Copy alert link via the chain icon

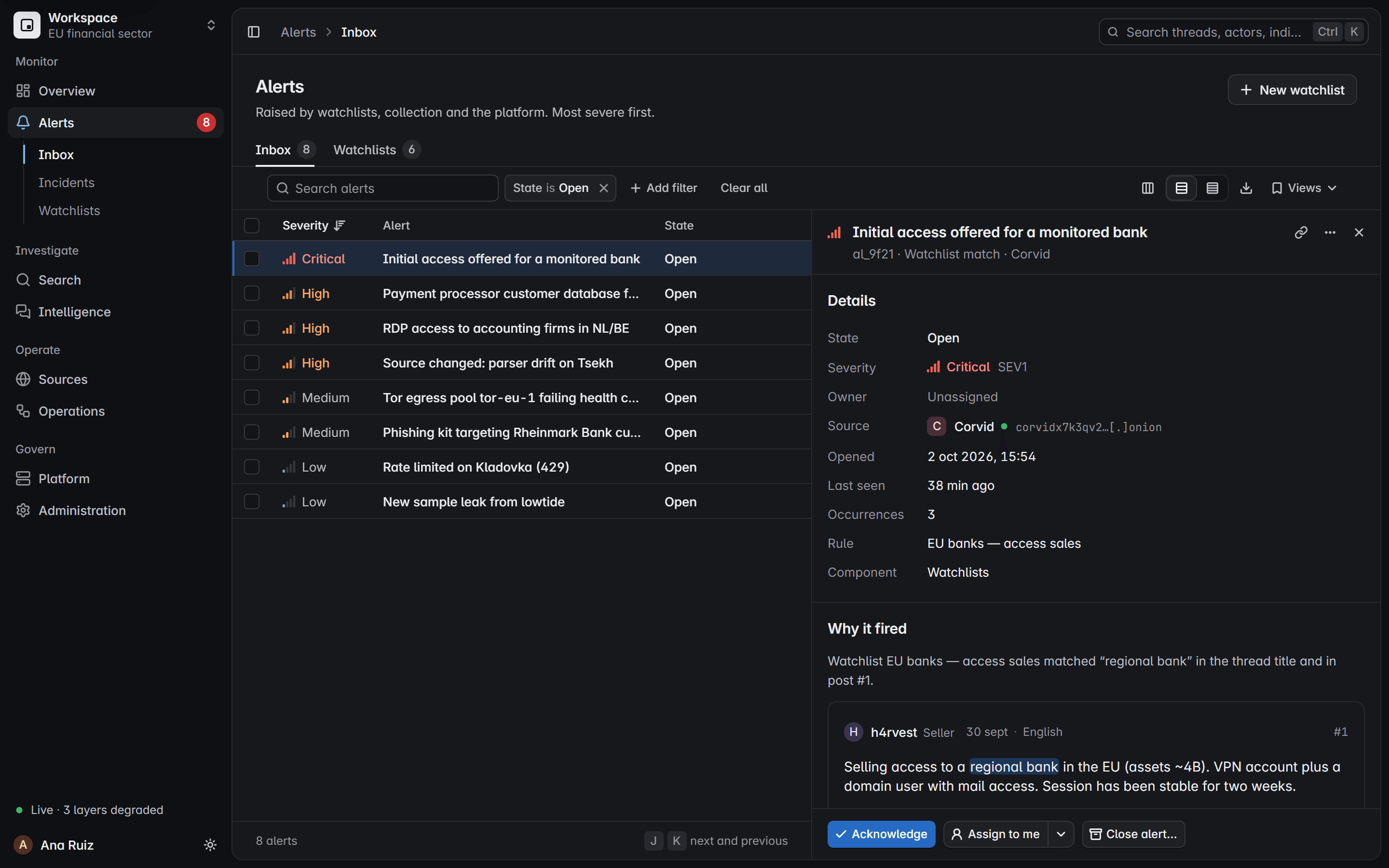(1301, 232)
